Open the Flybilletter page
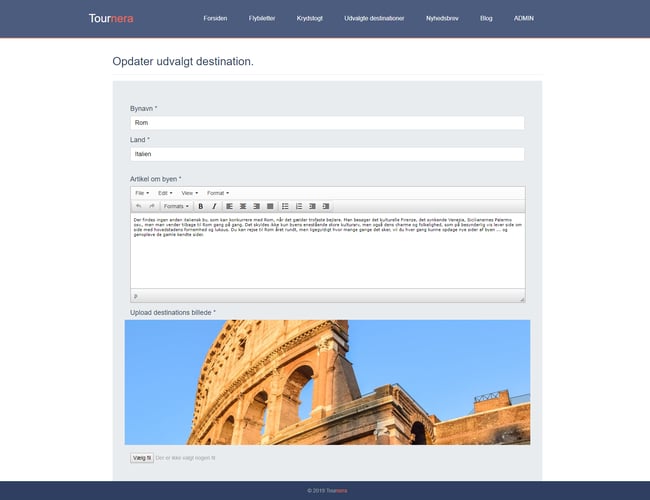This screenshot has height=500, width=650. 262,18
